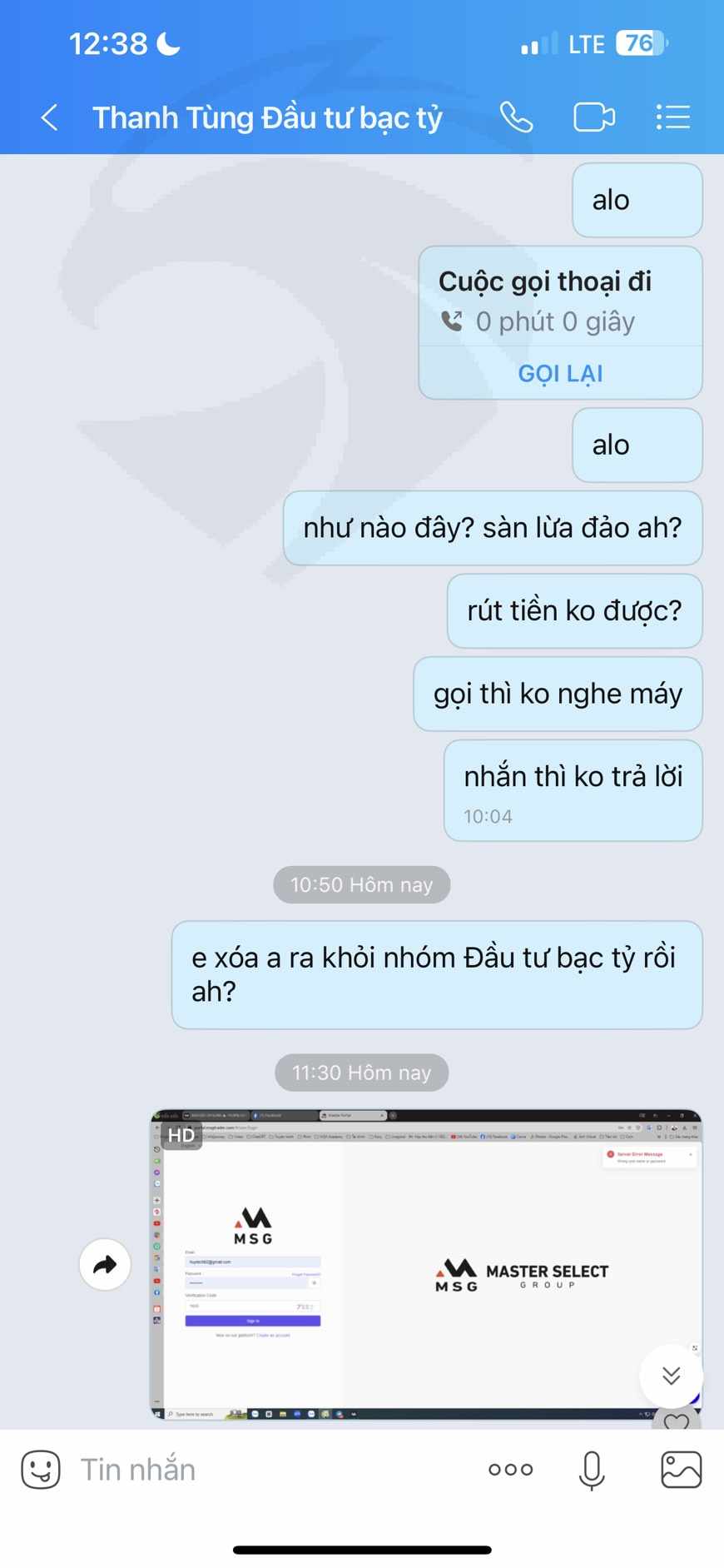Forward the screenshot using share arrow
724x1568 pixels.
click(105, 1265)
